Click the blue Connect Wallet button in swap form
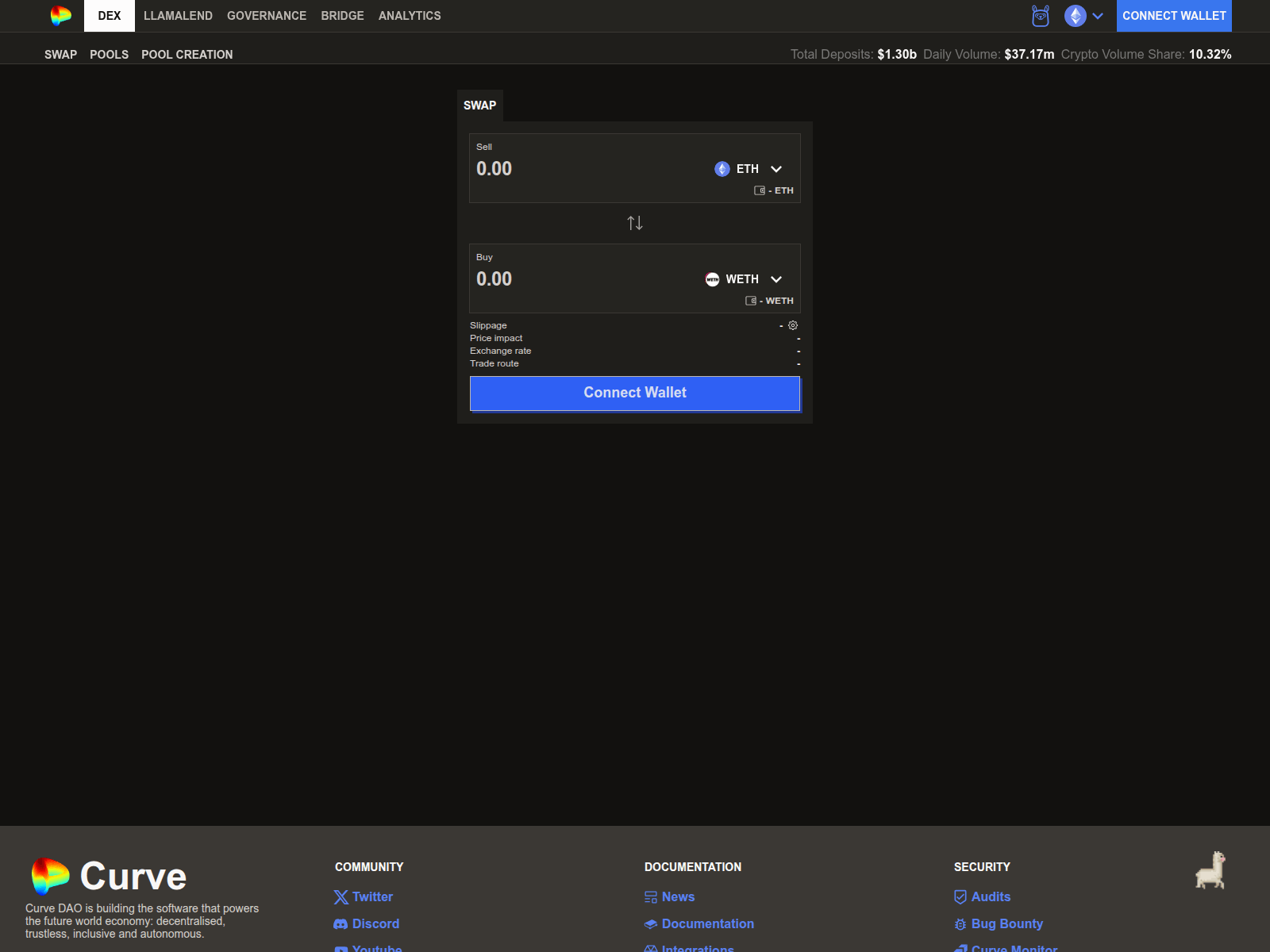 (x=635, y=393)
